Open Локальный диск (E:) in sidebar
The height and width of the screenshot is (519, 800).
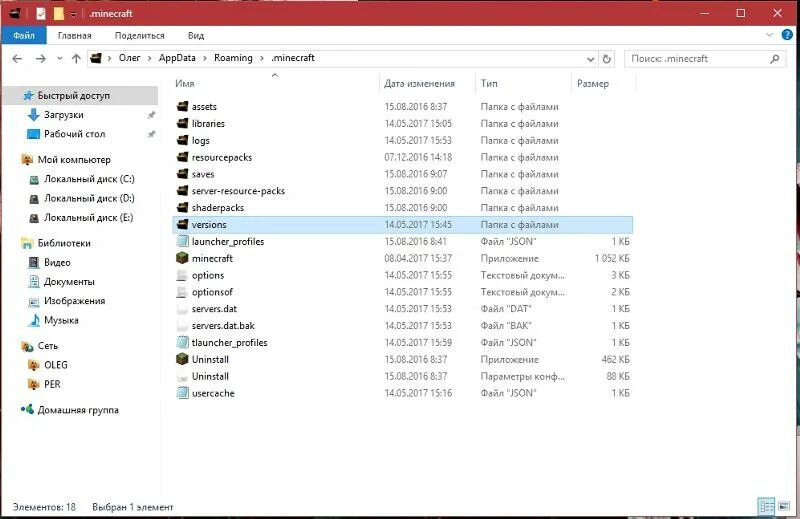coord(89,217)
